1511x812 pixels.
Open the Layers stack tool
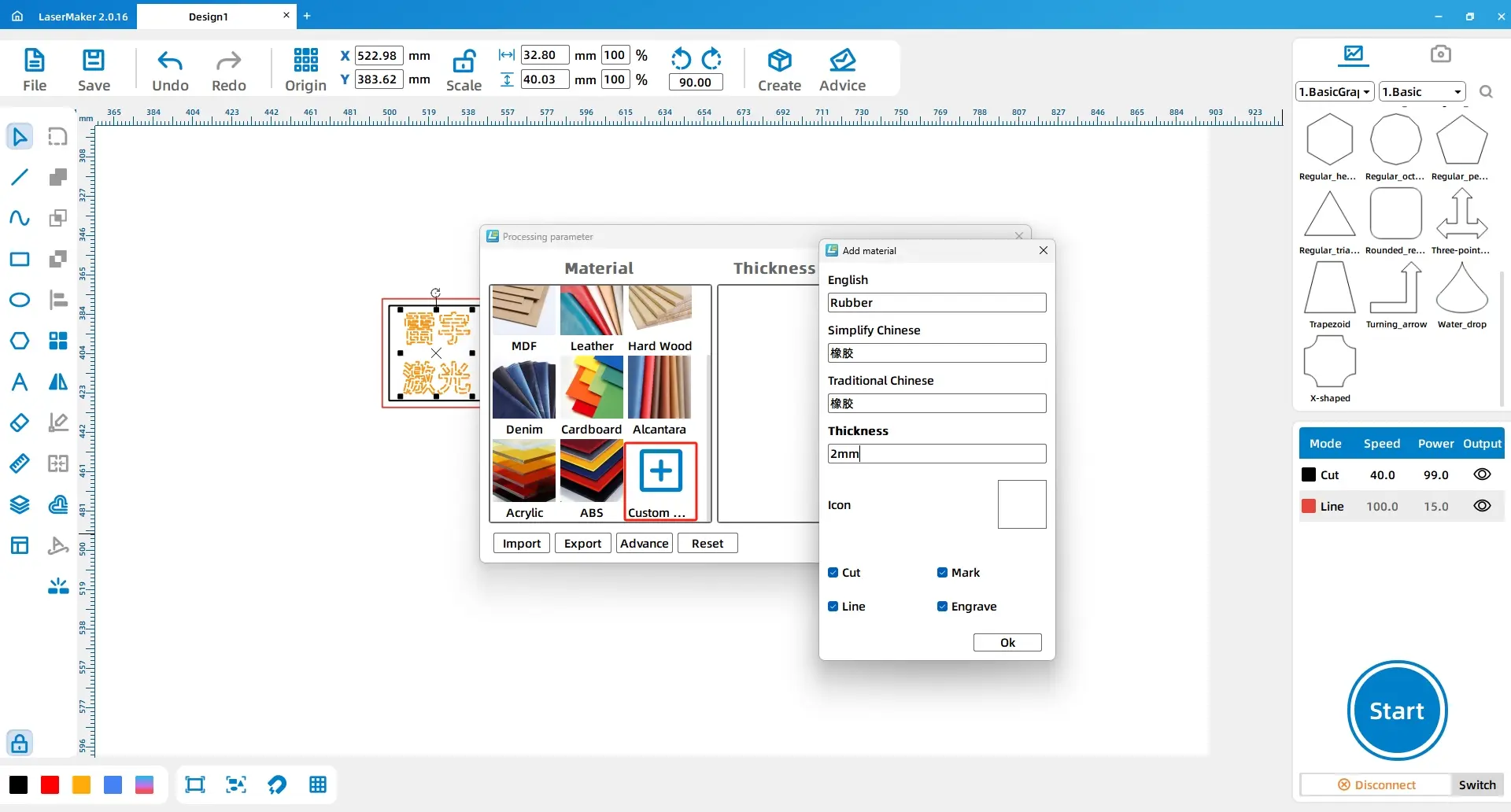point(20,504)
